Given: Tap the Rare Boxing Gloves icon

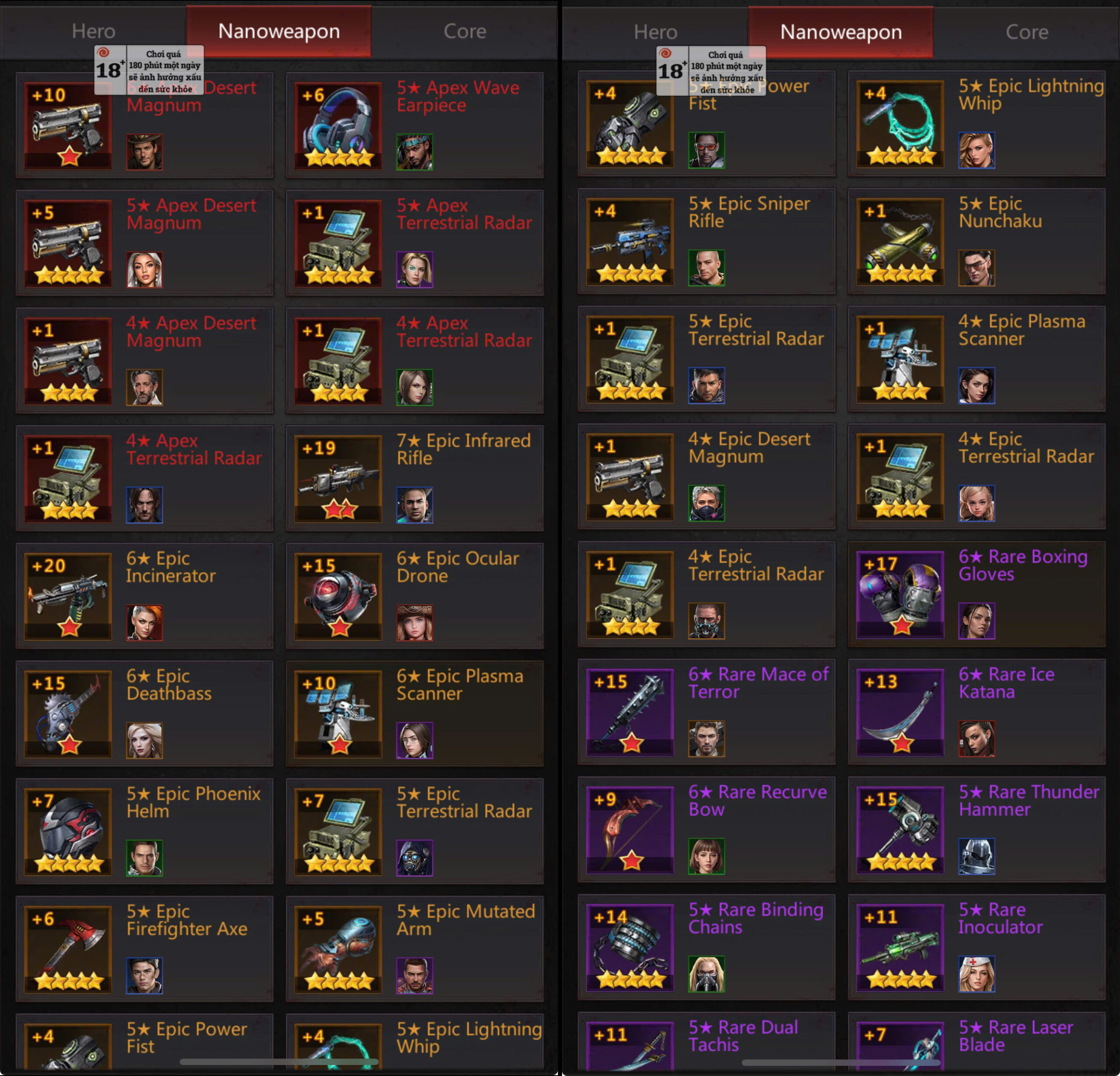Looking at the screenshot, I should (x=900, y=594).
